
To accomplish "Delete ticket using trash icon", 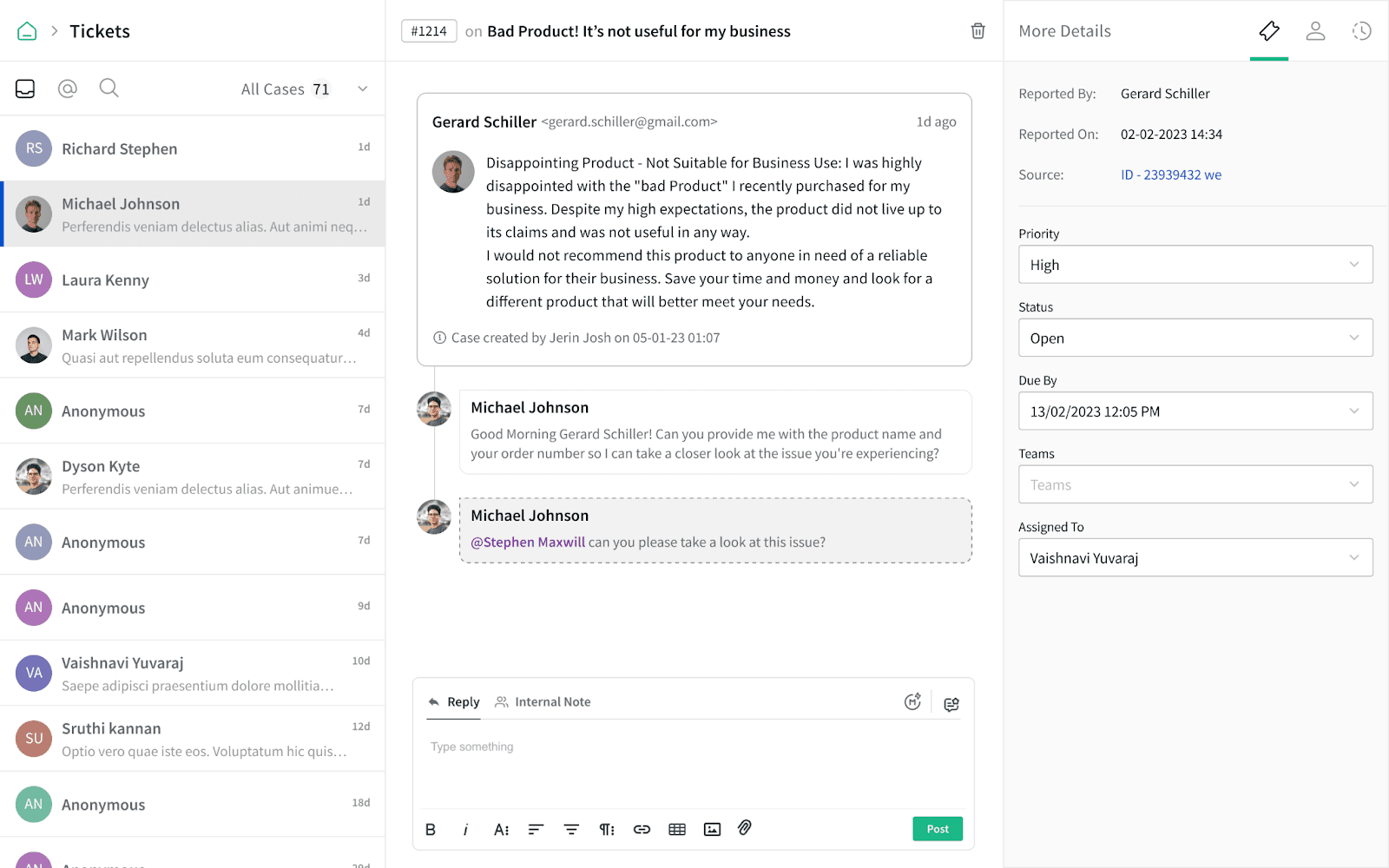I will tap(978, 31).
